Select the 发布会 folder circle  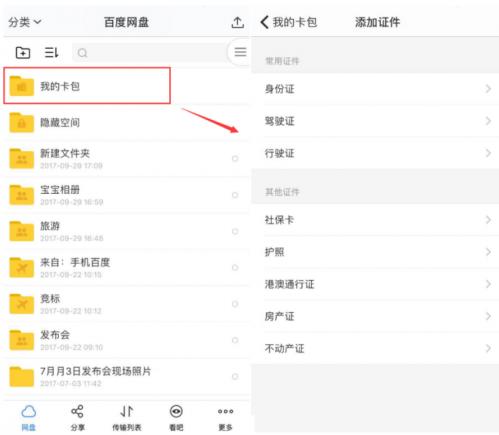pos(235,340)
